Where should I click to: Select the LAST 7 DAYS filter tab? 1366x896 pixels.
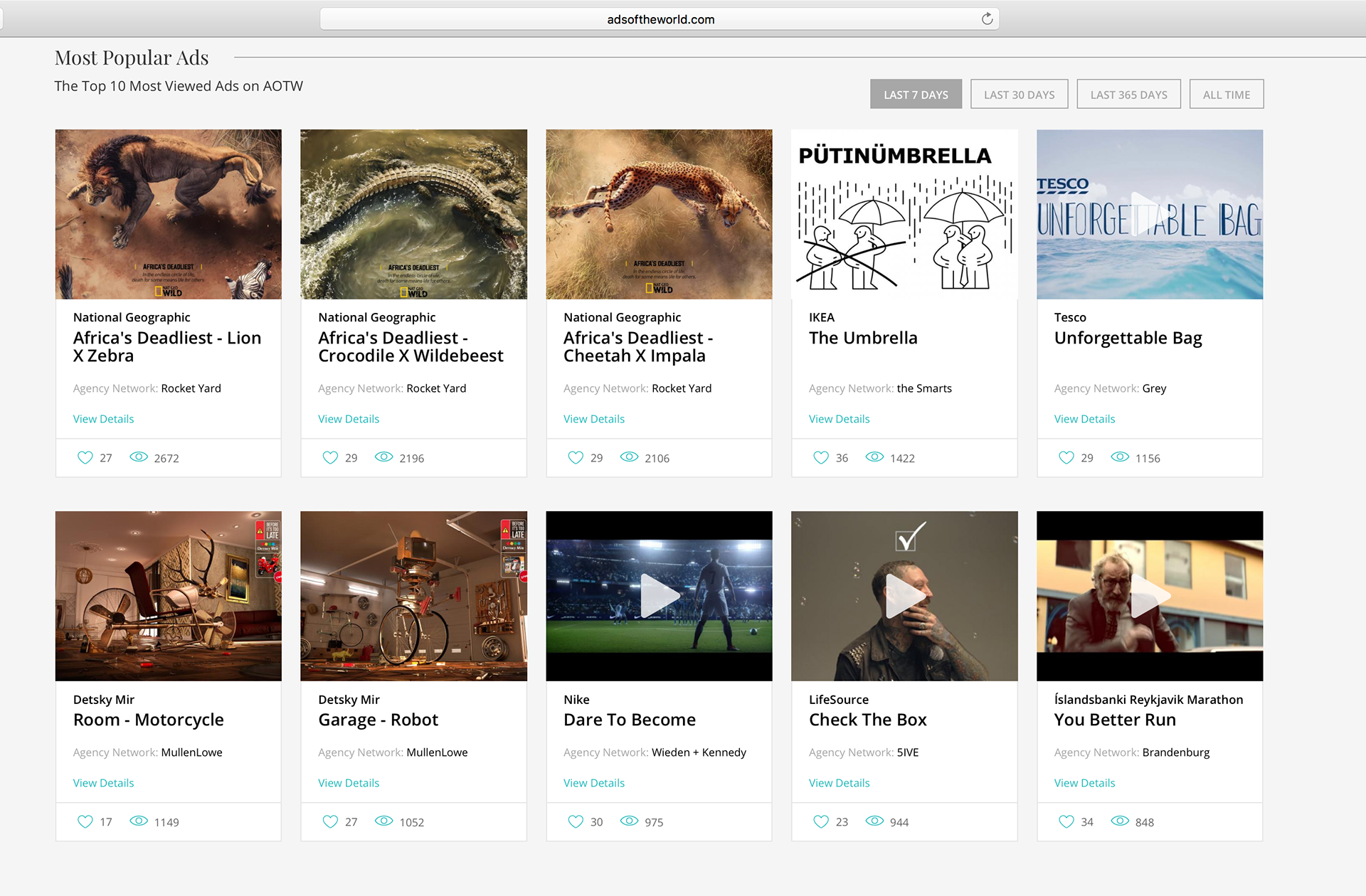(916, 94)
